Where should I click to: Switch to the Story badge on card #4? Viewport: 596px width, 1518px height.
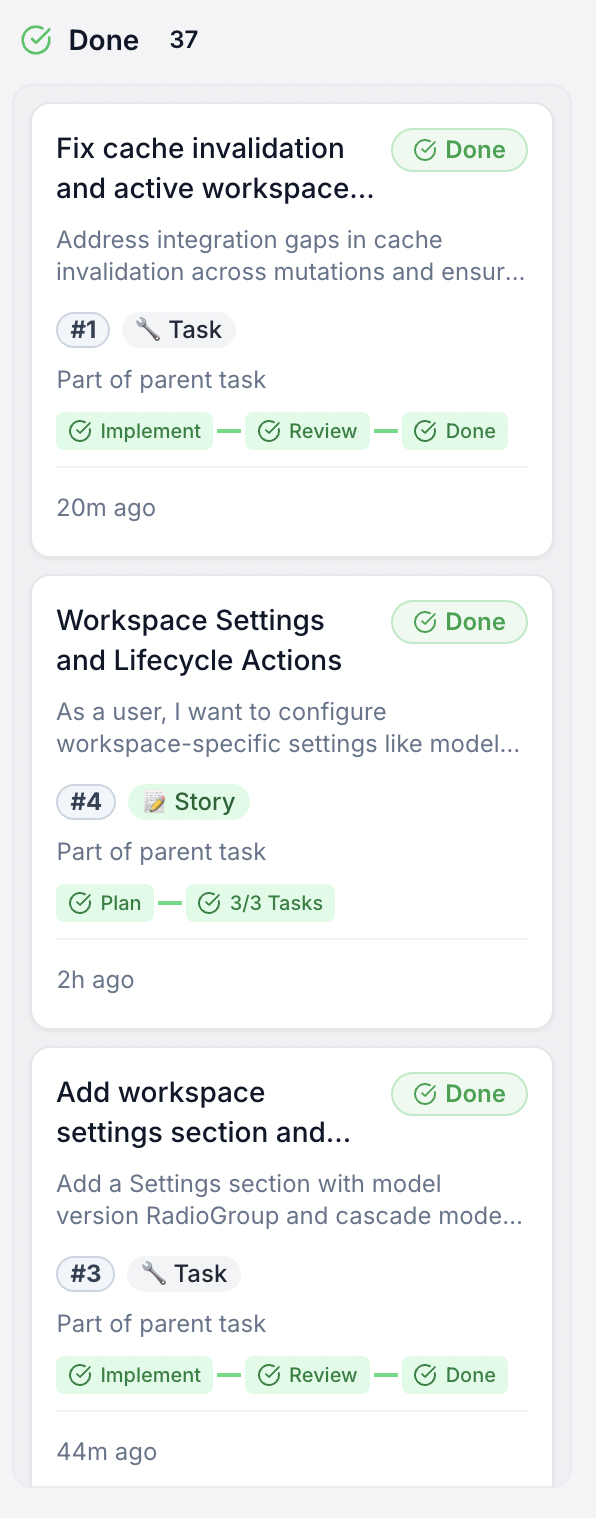click(188, 801)
